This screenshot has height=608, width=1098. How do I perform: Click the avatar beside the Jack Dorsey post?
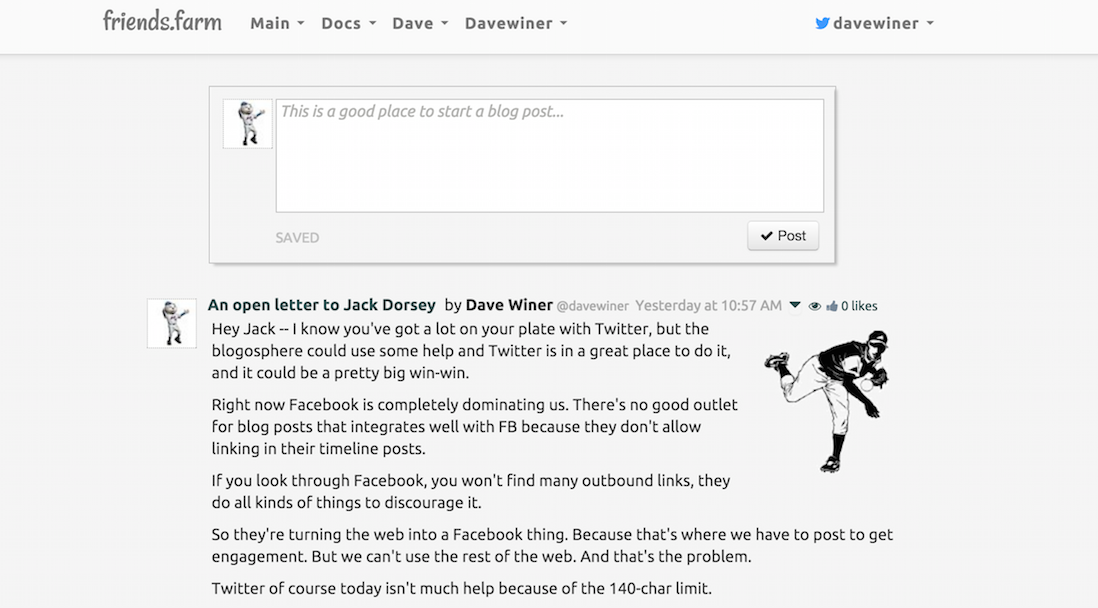pos(172,323)
